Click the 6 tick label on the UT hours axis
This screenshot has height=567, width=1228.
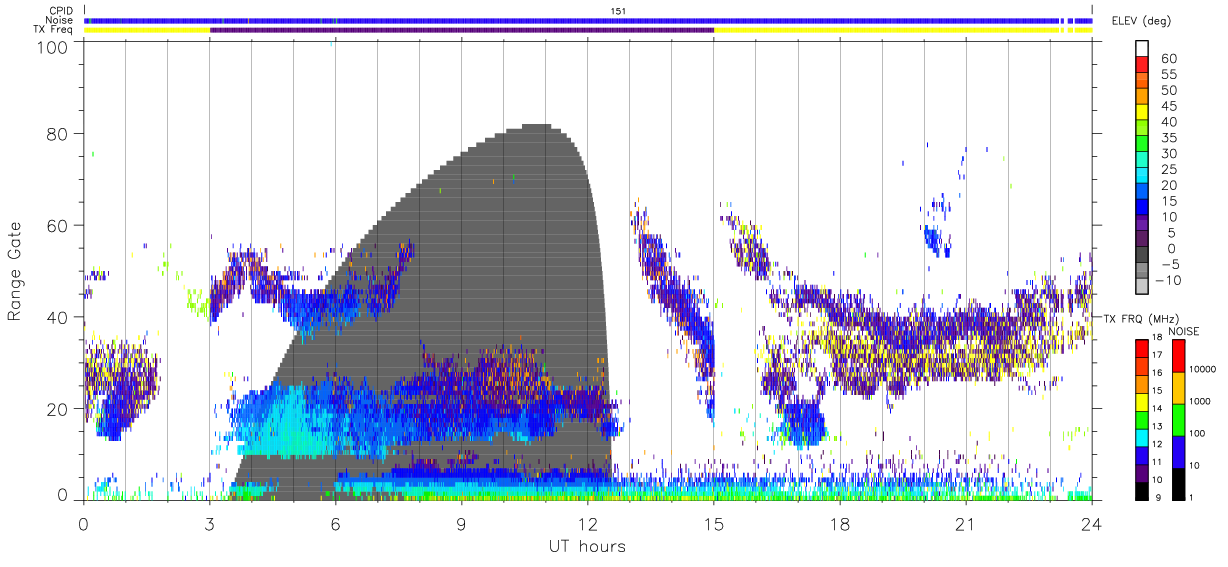[335, 523]
